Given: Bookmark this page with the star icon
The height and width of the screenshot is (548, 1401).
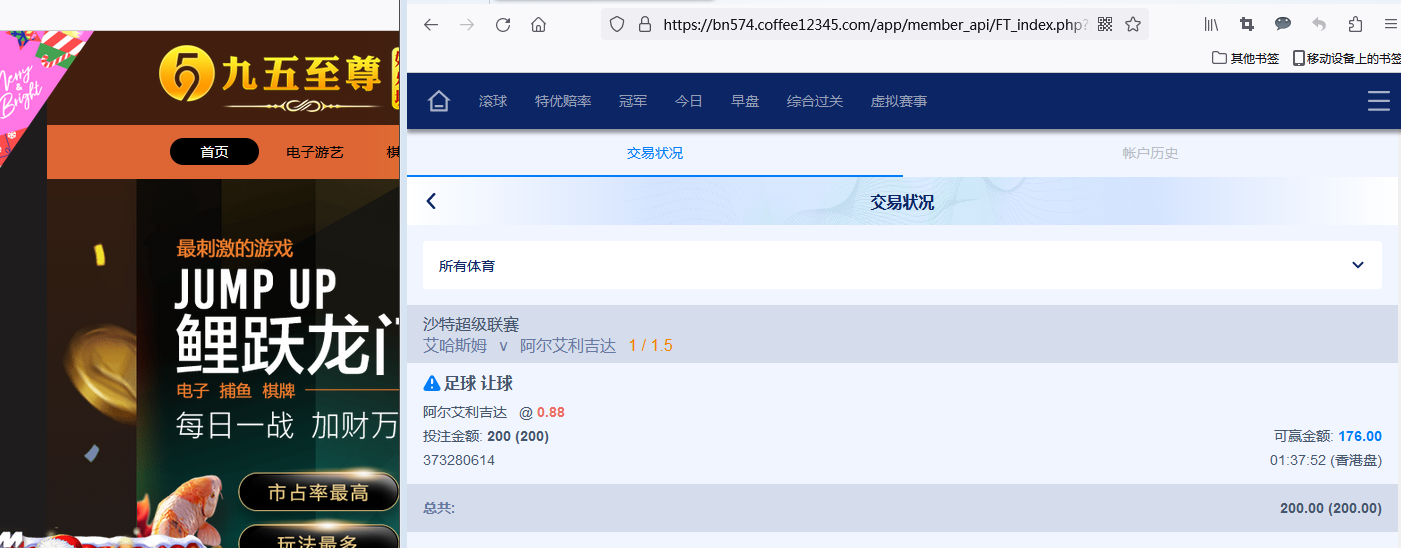Looking at the screenshot, I should (1132, 25).
